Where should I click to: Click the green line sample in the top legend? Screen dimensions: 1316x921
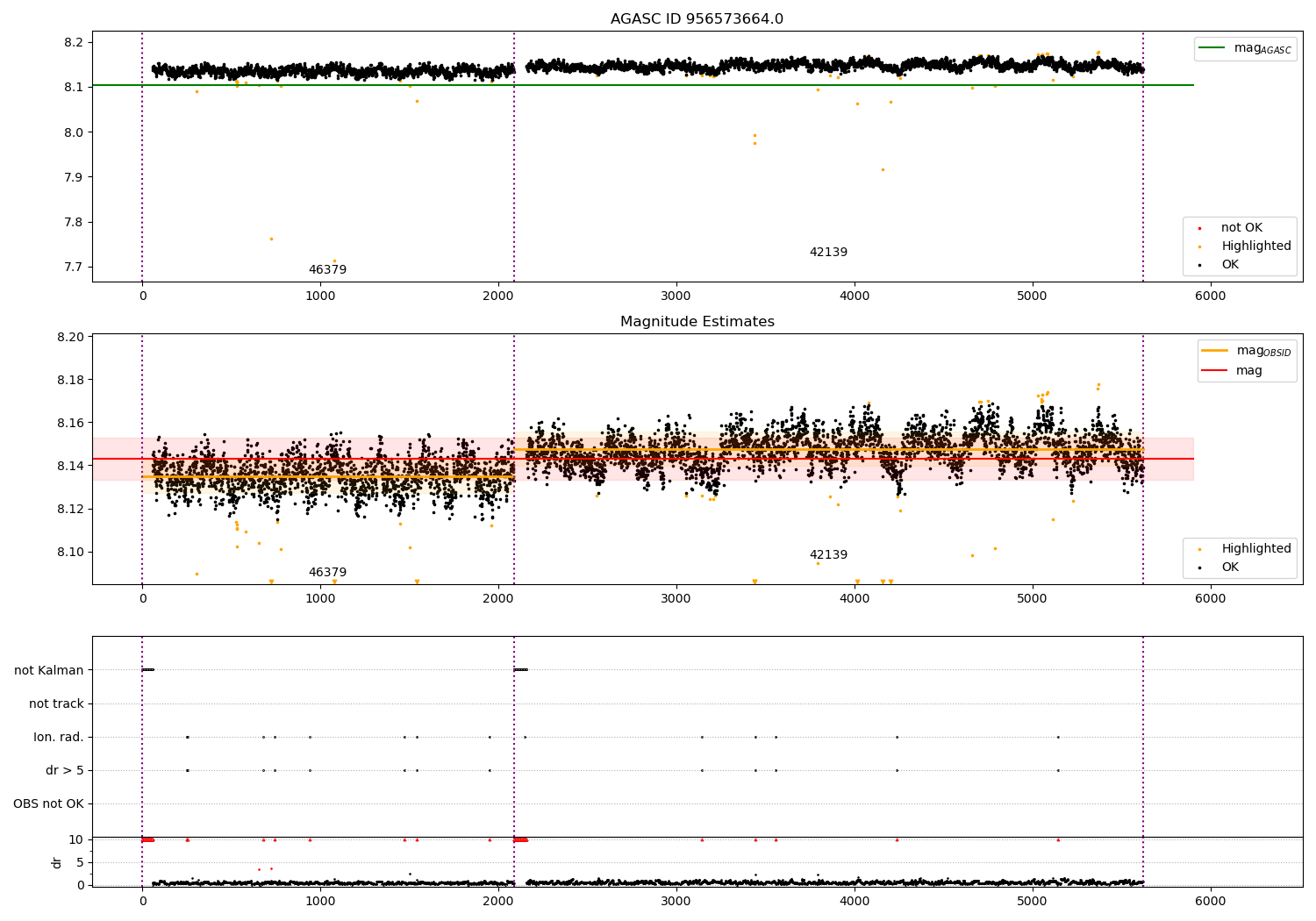point(1213,48)
